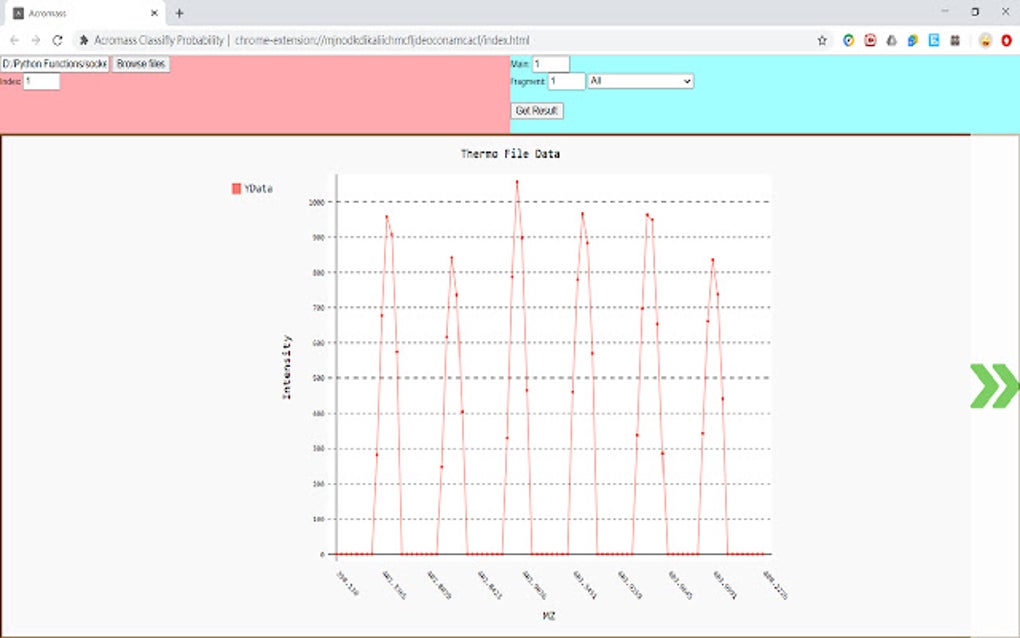Open the Fragment 'All' dropdown
The height and width of the screenshot is (638, 1020).
641,81
